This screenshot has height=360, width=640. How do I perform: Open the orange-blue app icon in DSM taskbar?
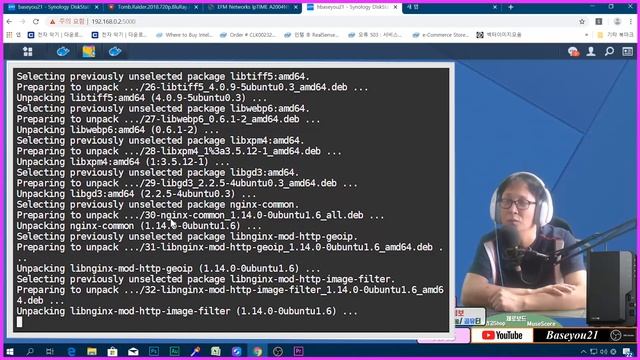tap(89, 51)
